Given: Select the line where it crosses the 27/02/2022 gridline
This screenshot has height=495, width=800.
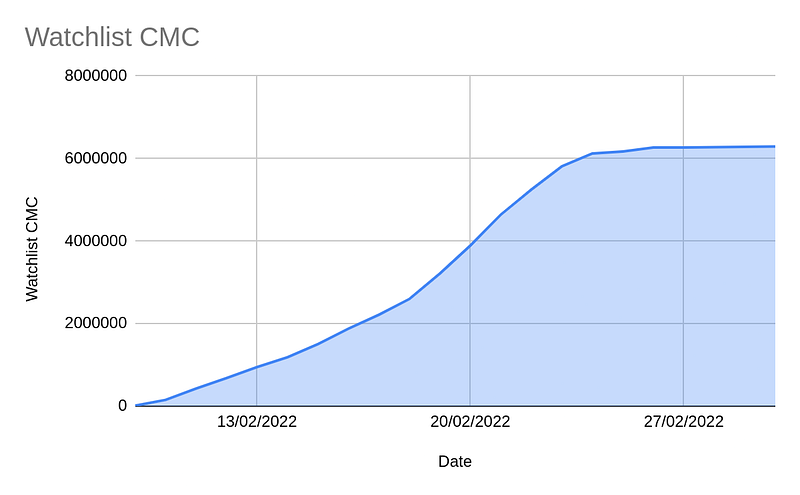Looking at the screenshot, I should pos(683,147).
